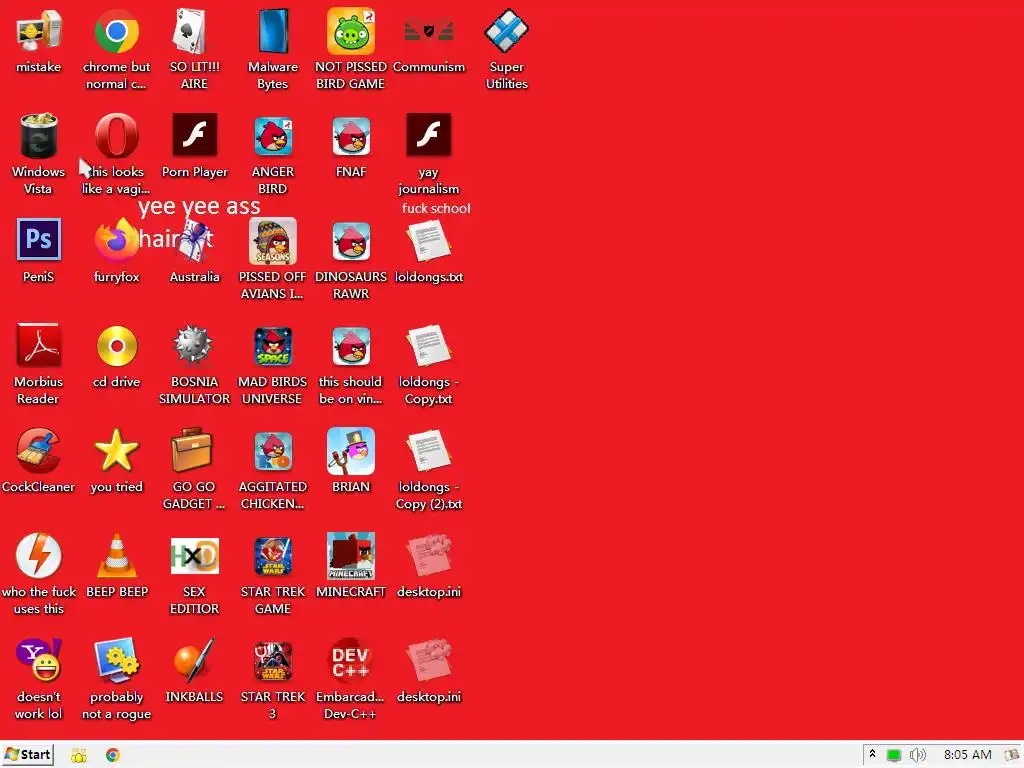This screenshot has width=1024, height=768.
Task: Select the HxD hex editor icon
Action: coord(194,556)
